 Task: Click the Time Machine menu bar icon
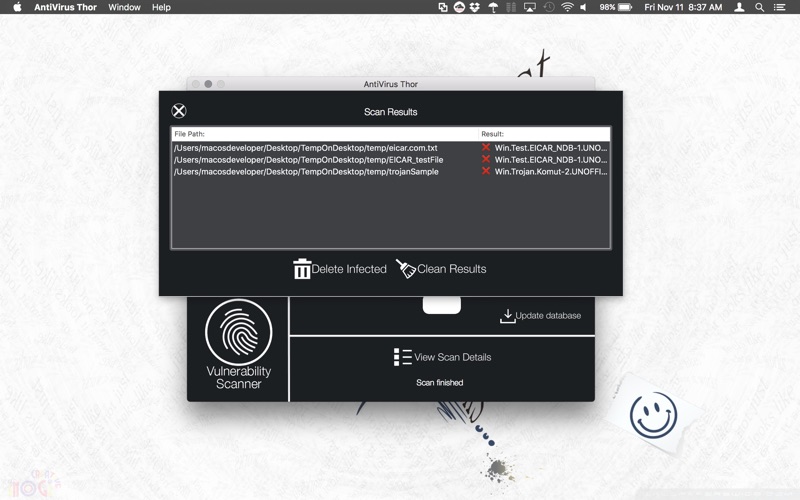549,7
